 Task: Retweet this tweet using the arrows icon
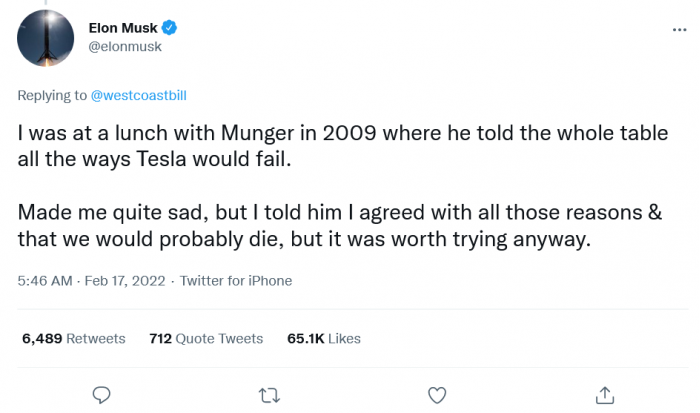coord(269,393)
